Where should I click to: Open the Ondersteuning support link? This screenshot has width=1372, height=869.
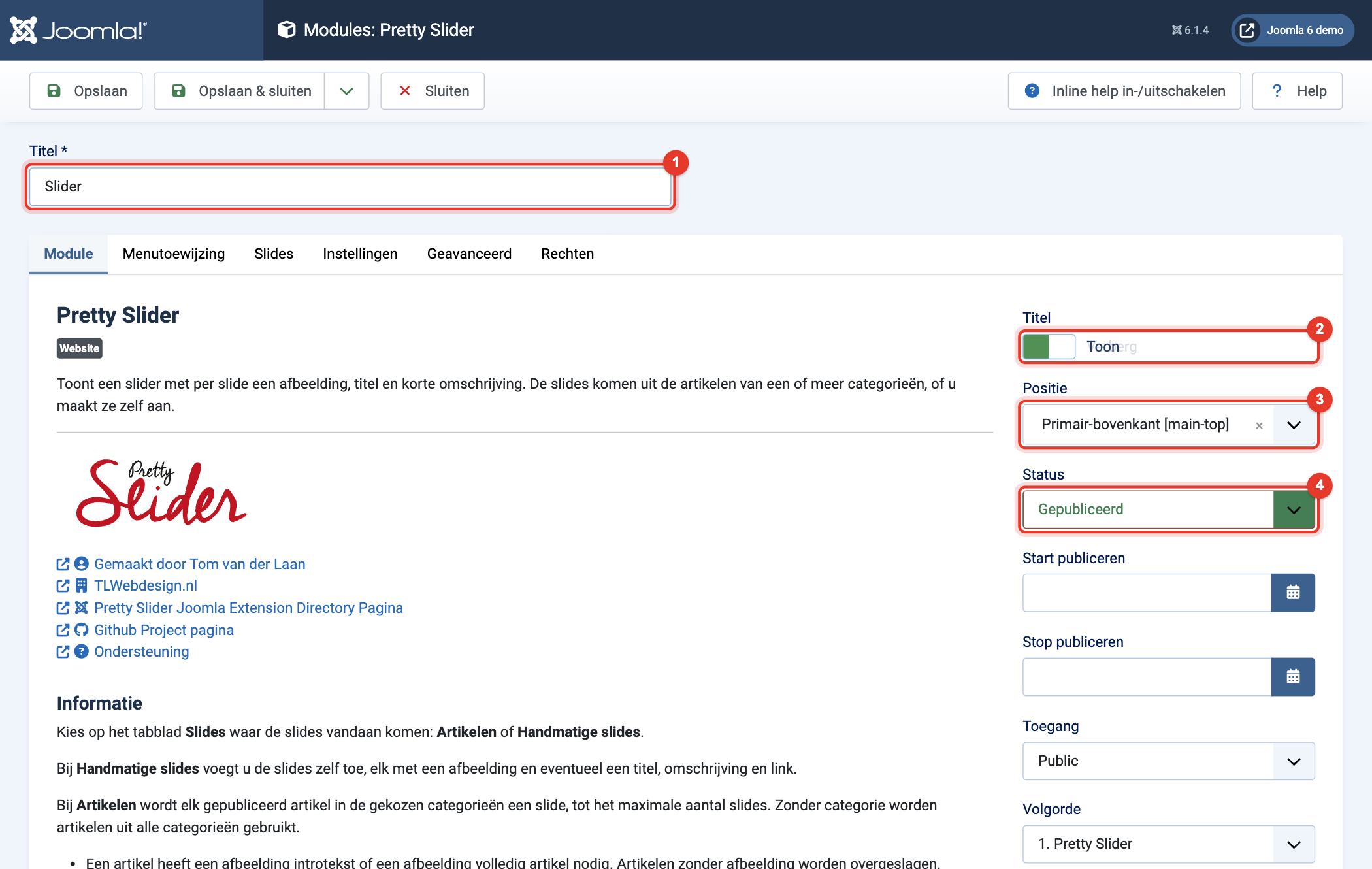coord(142,651)
